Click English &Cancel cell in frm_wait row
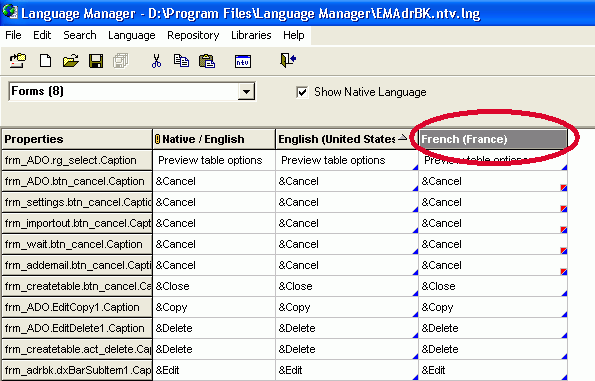 347,244
